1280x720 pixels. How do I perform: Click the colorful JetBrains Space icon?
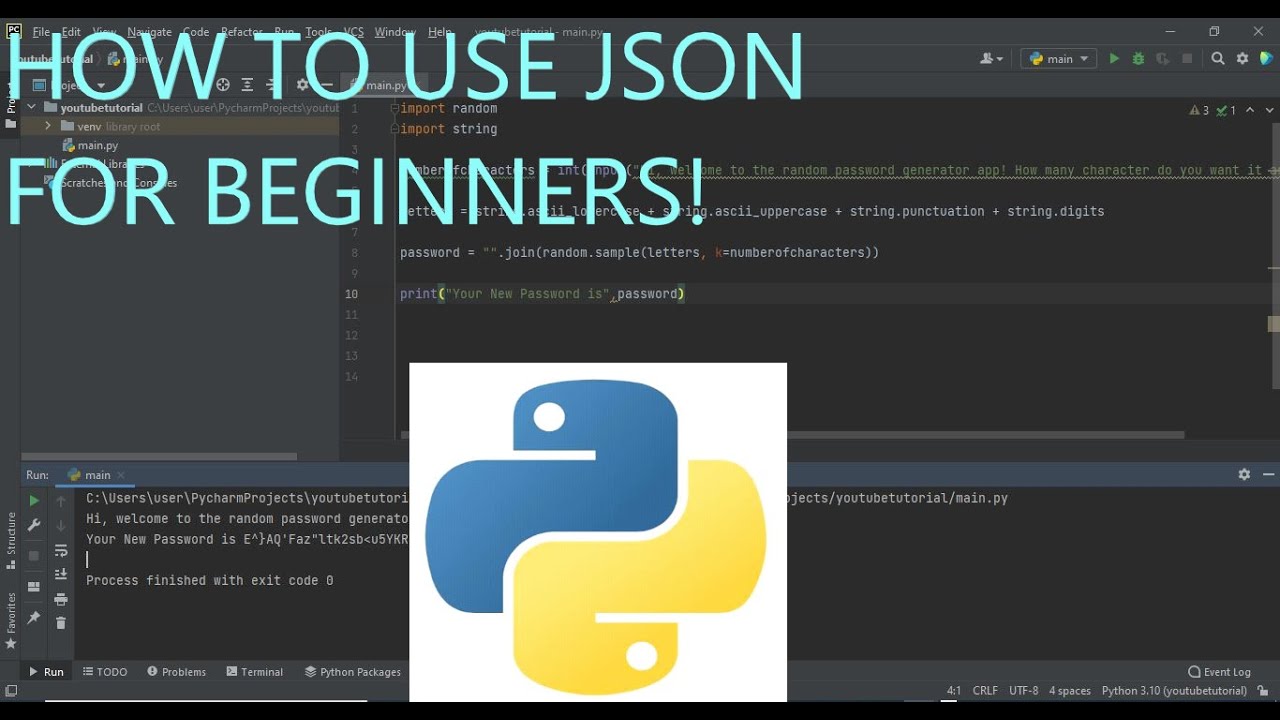[1267, 59]
